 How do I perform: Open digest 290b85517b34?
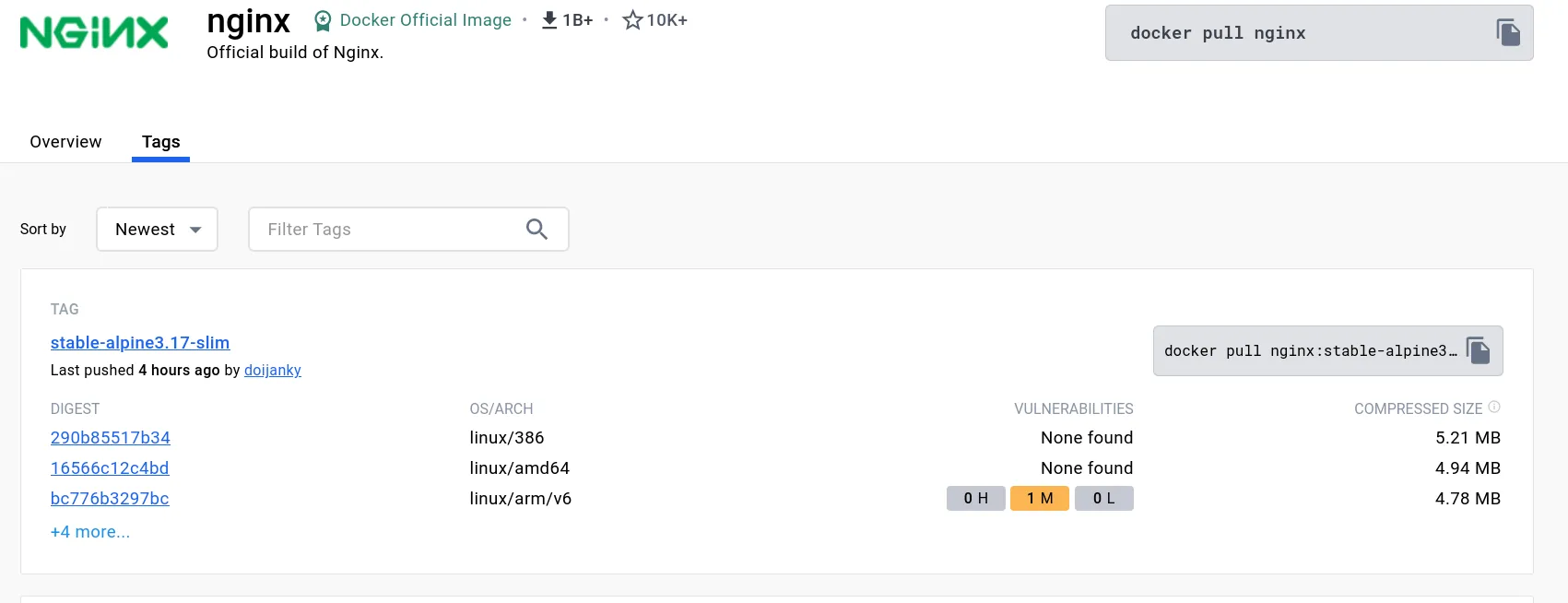coord(111,438)
